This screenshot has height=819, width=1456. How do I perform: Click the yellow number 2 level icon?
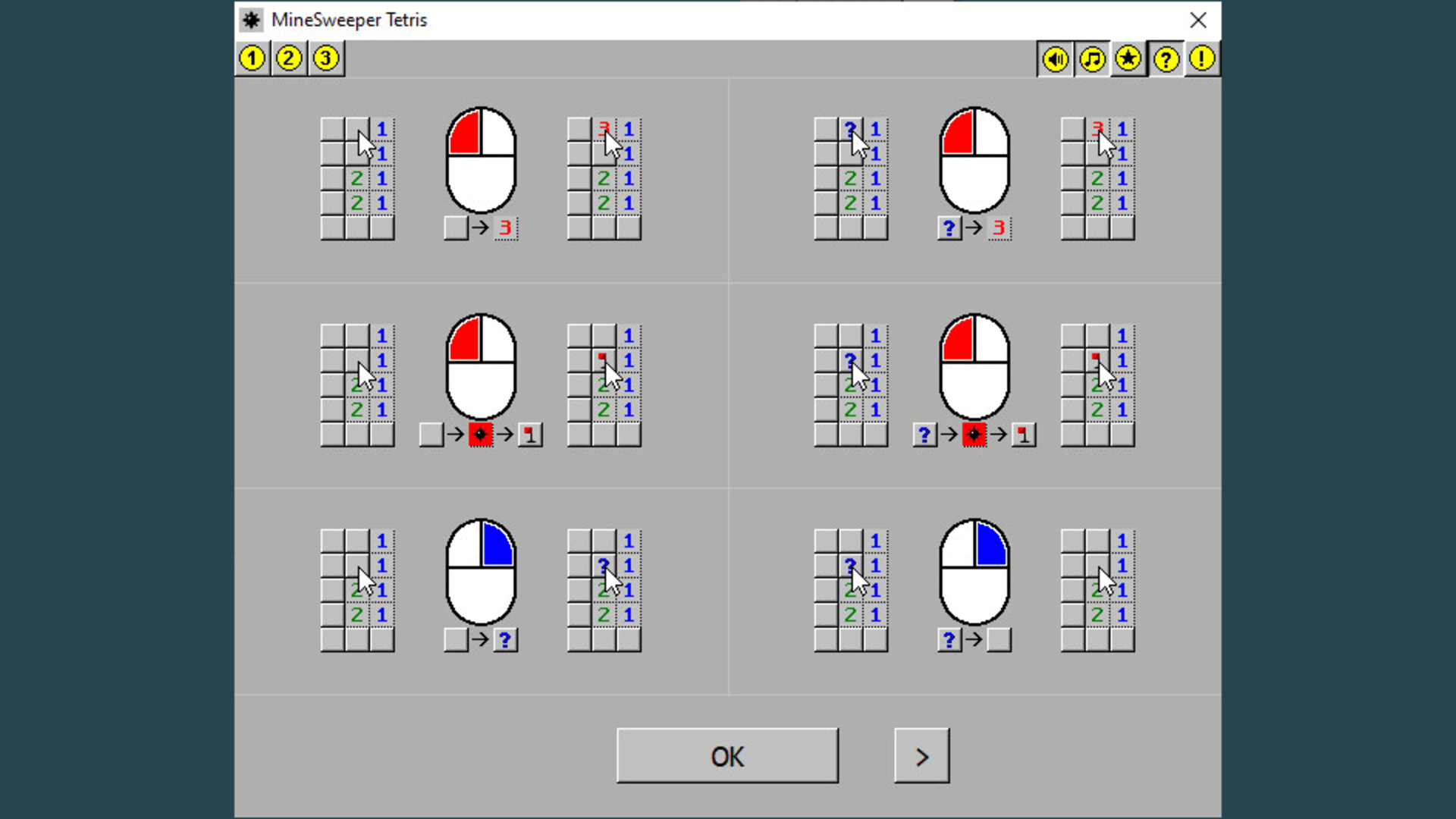click(289, 58)
